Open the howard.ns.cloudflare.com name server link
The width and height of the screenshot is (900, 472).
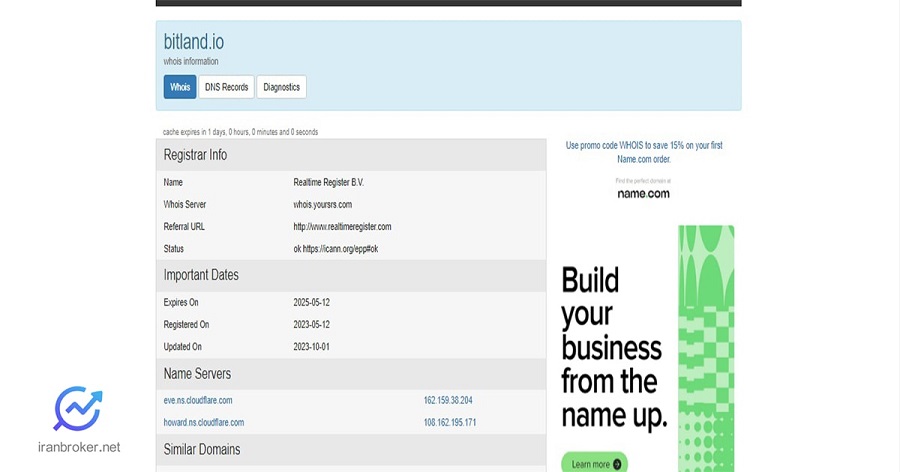pos(204,422)
